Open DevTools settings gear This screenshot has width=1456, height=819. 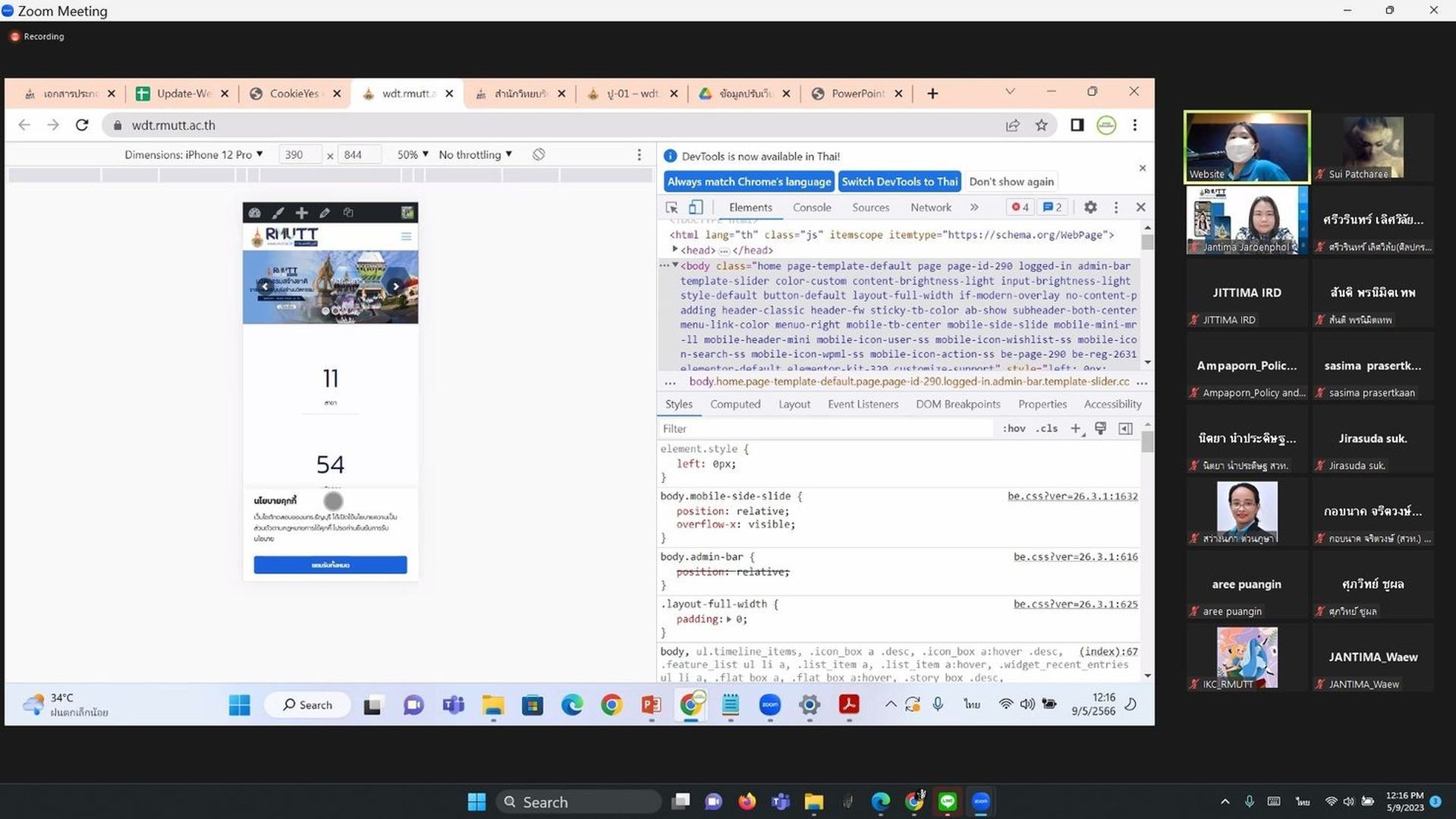click(x=1090, y=207)
